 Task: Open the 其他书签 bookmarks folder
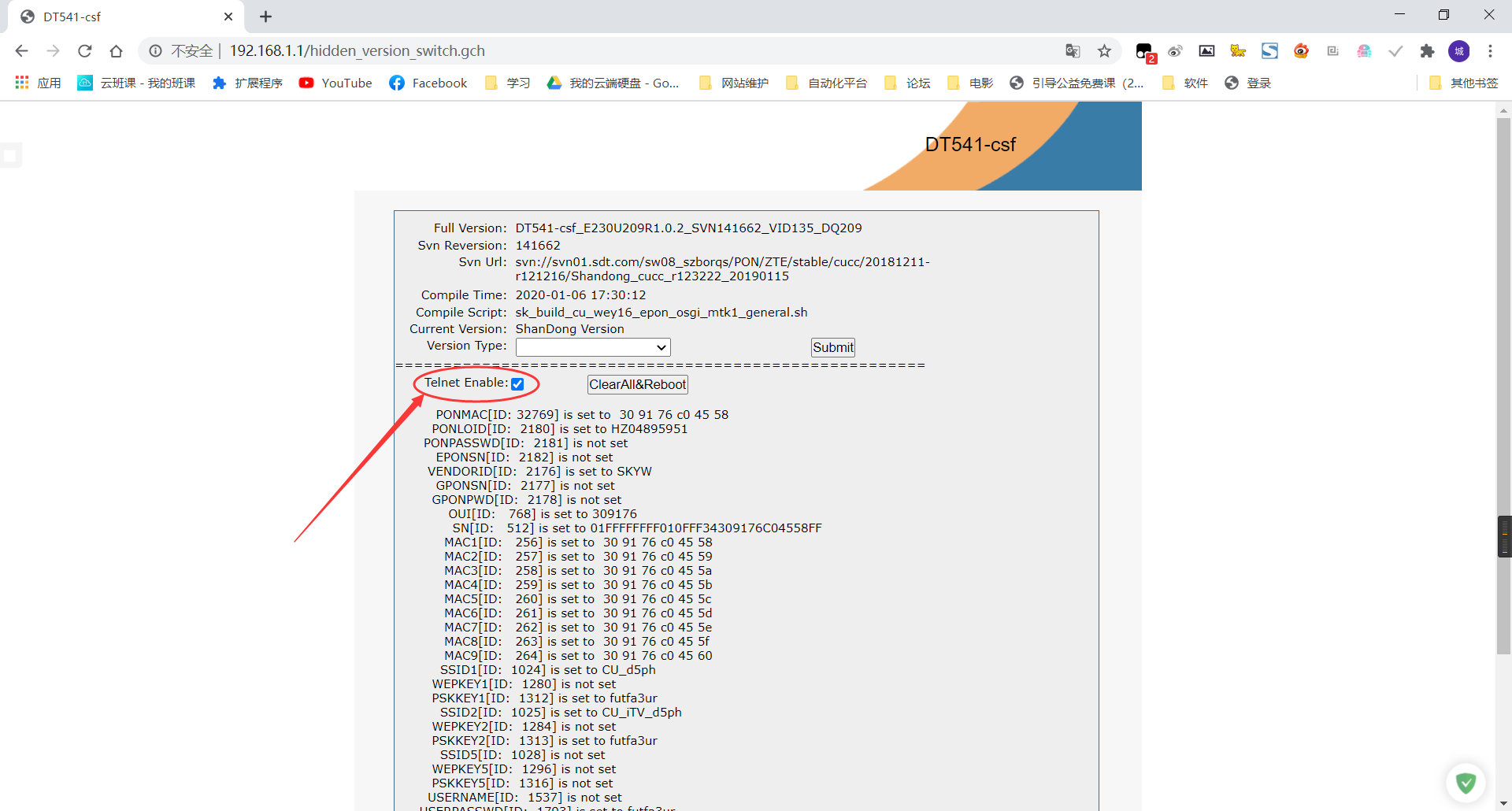pos(1463,83)
